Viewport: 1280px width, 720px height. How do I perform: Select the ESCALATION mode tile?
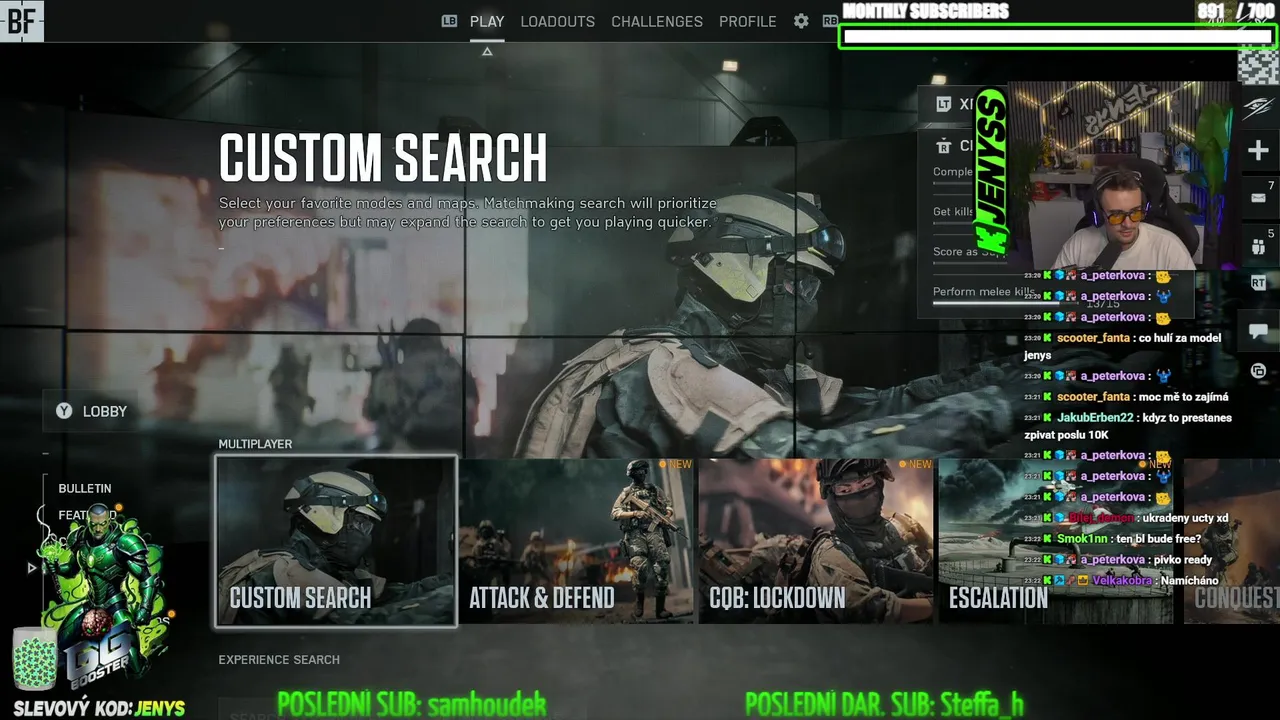[x=1056, y=541]
